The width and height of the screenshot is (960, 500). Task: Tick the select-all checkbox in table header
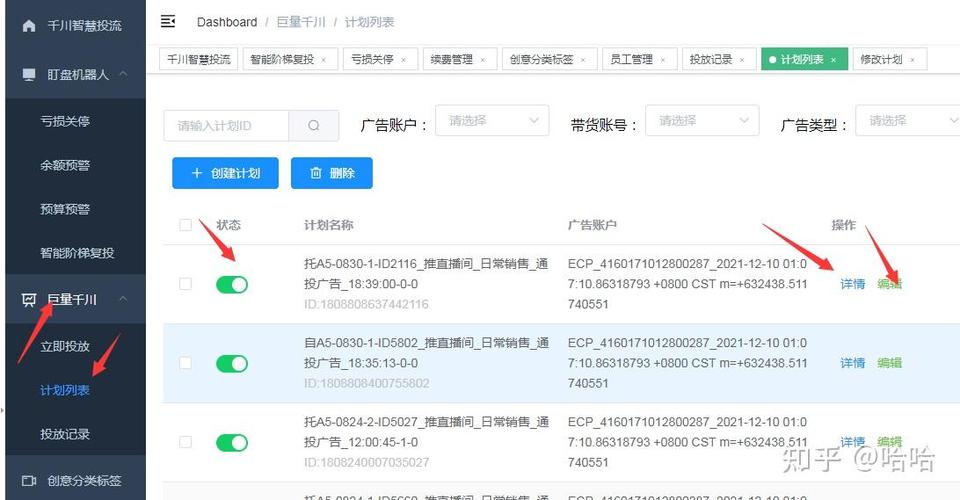[186, 225]
